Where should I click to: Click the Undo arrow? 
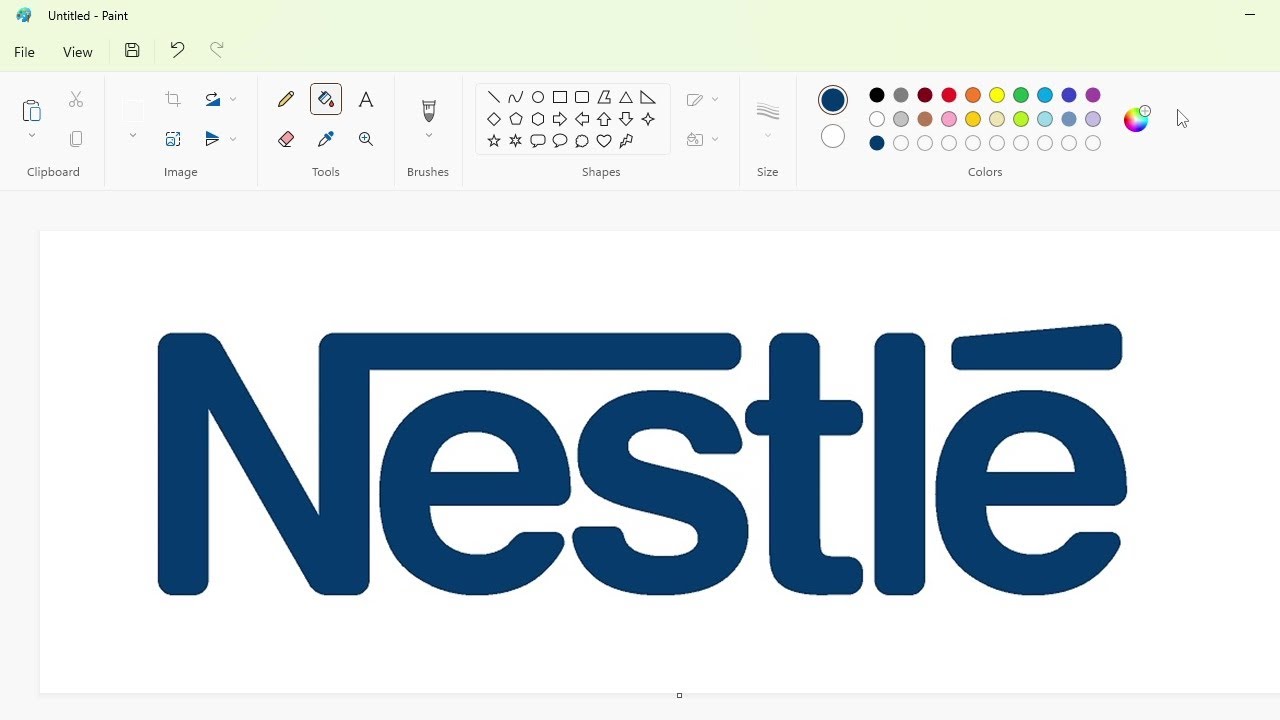click(177, 50)
